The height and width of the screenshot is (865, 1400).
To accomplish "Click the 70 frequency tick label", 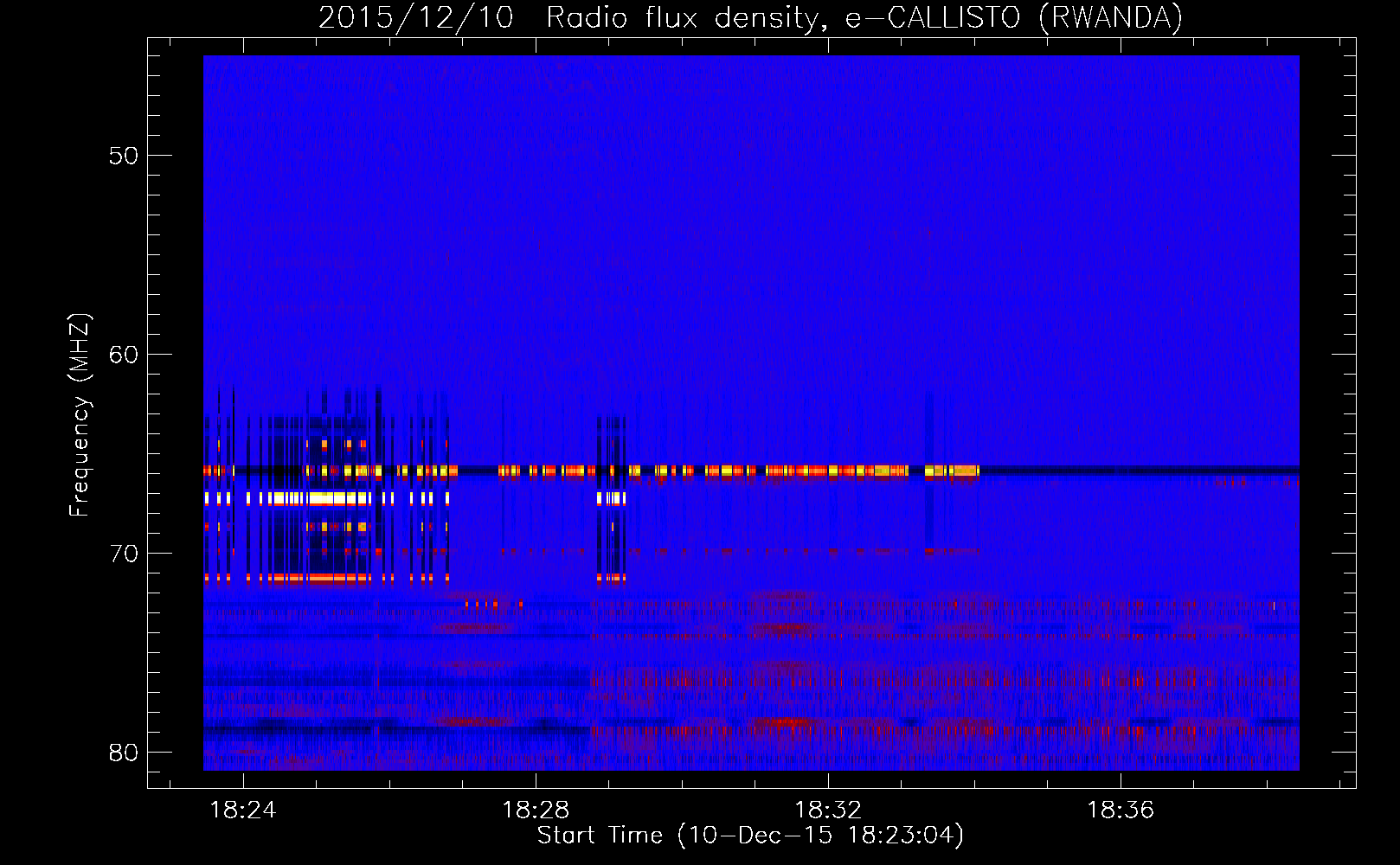I will pos(124,554).
